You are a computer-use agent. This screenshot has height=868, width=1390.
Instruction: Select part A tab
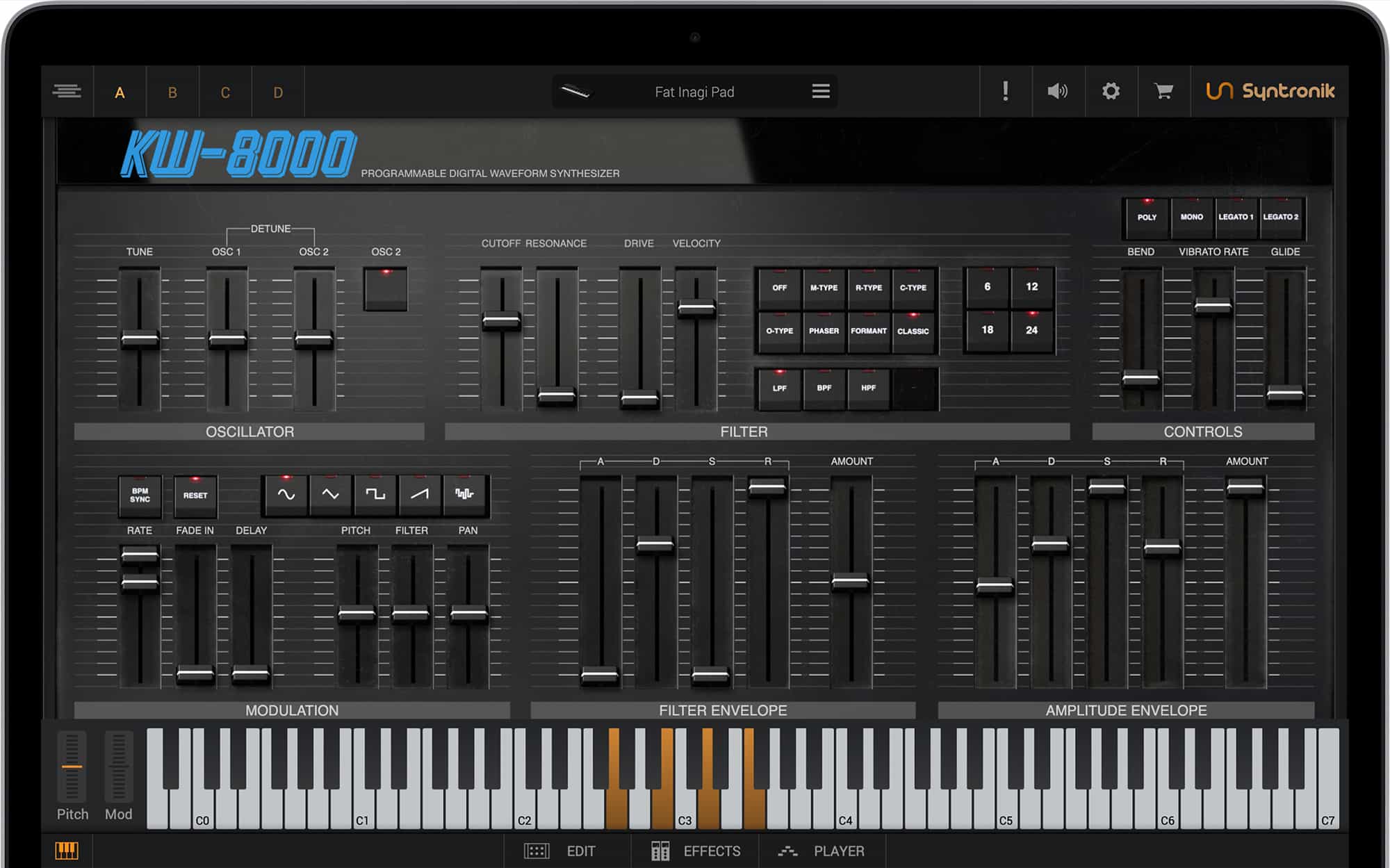(120, 92)
